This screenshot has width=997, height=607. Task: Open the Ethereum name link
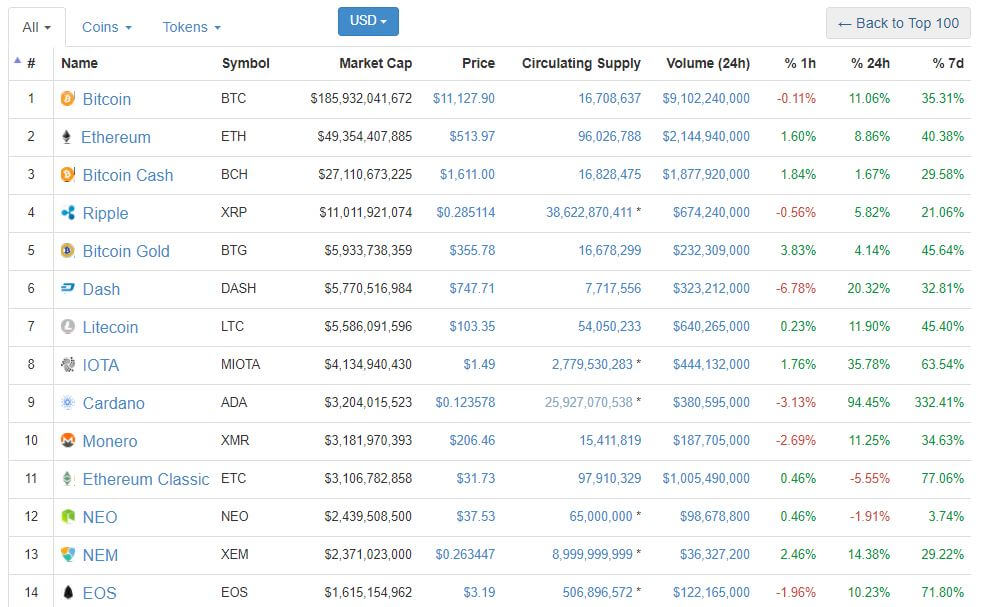(x=116, y=137)
